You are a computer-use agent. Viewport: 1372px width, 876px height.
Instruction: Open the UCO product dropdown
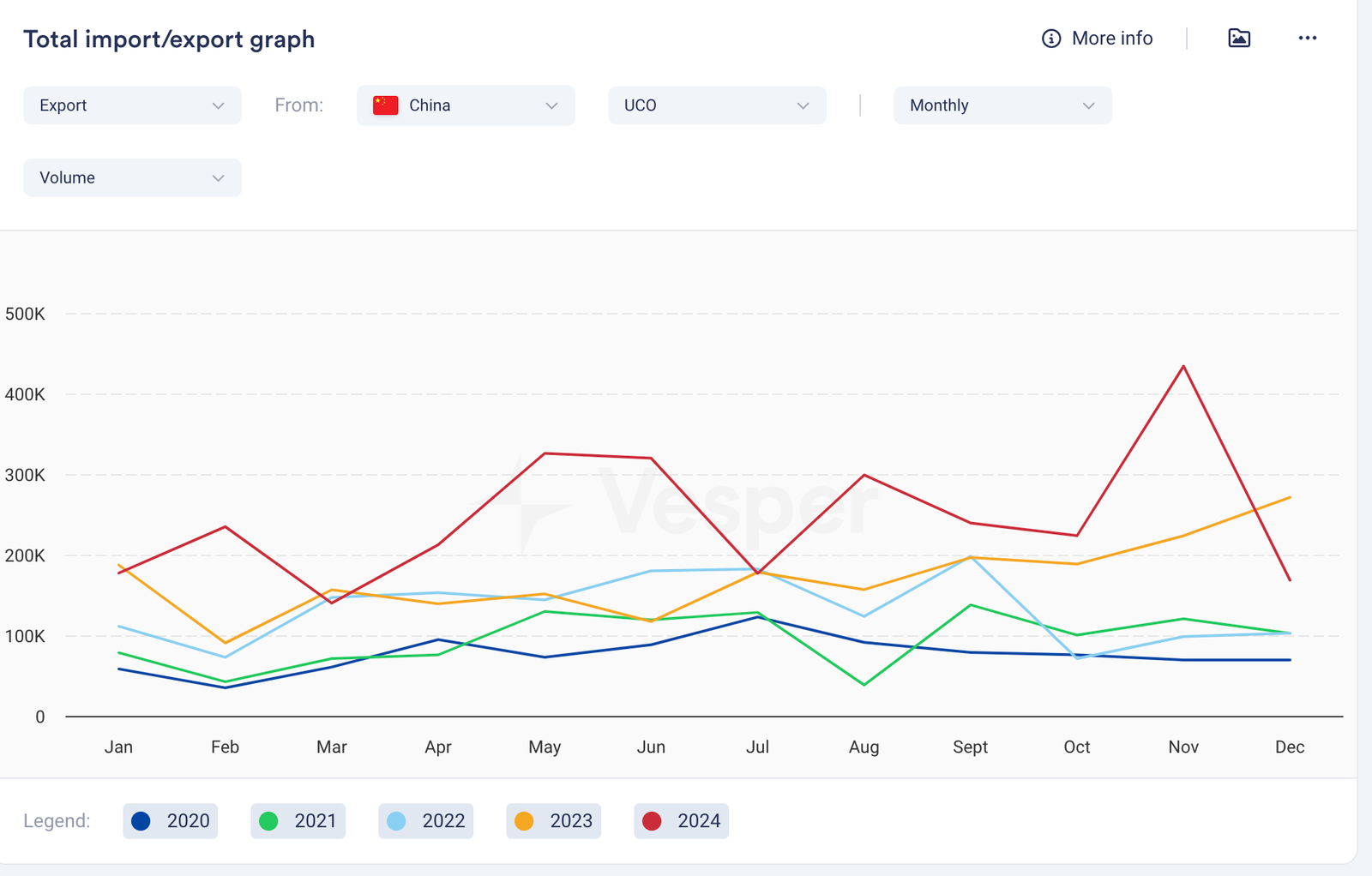click(717, 105)
